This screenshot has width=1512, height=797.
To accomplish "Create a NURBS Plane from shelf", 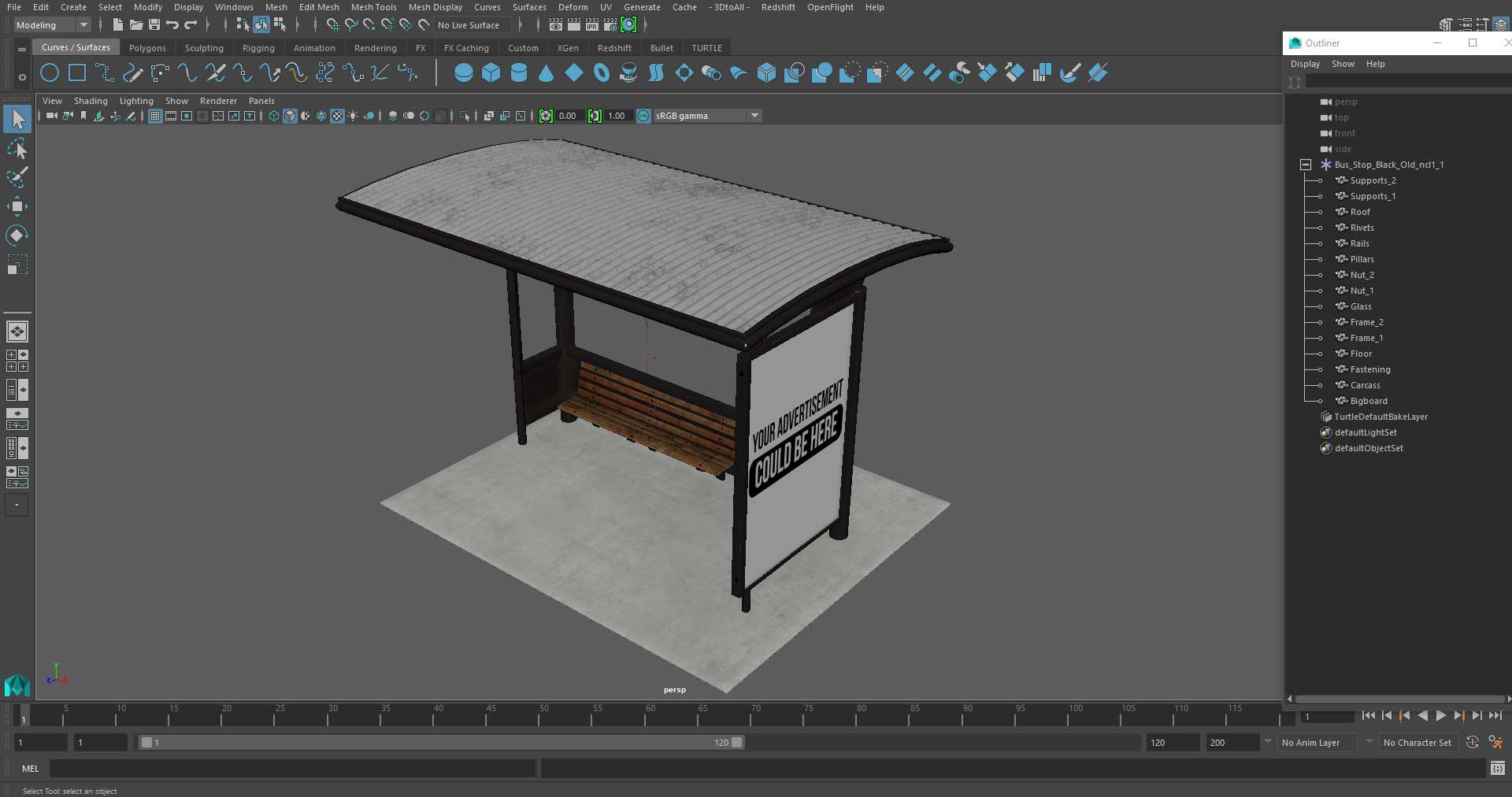I will (574, 73).
